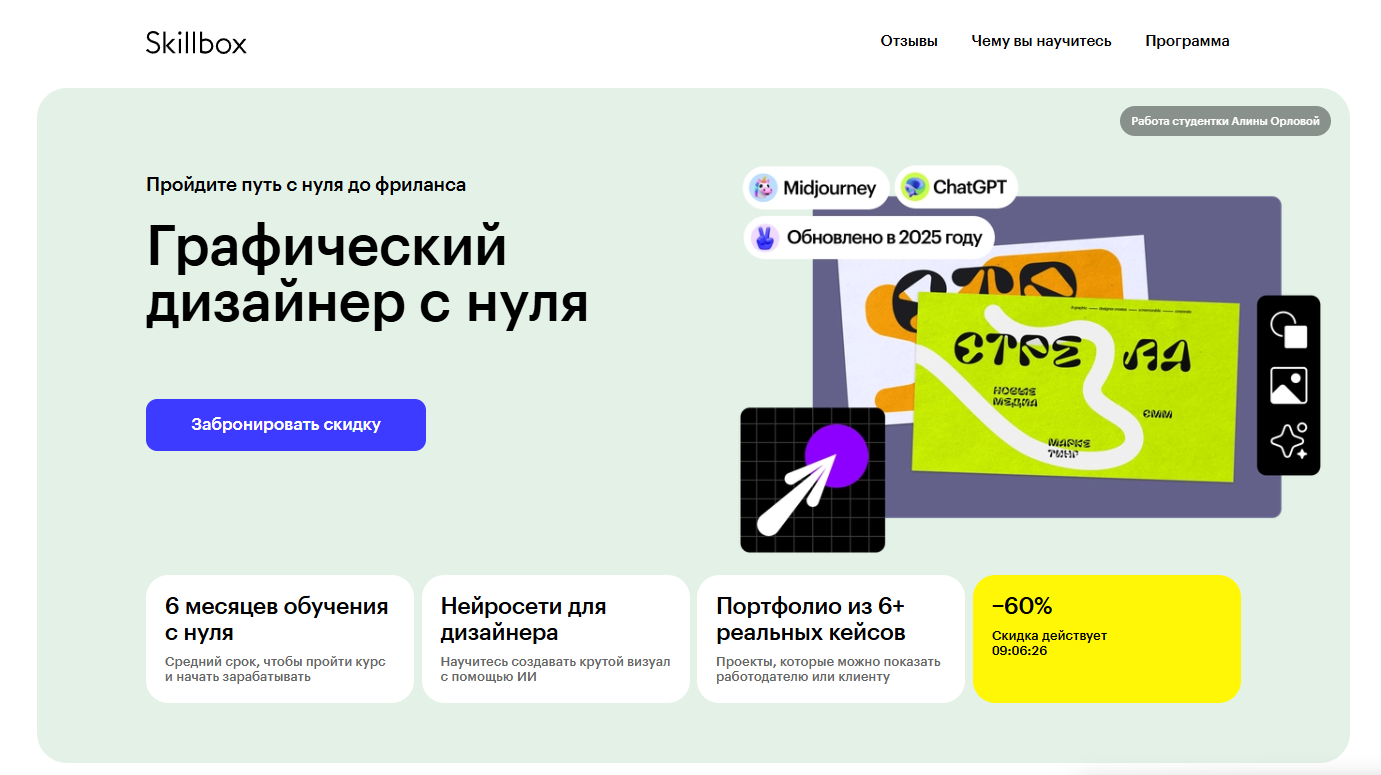Click the ChatGPT label text

[970, 187]
